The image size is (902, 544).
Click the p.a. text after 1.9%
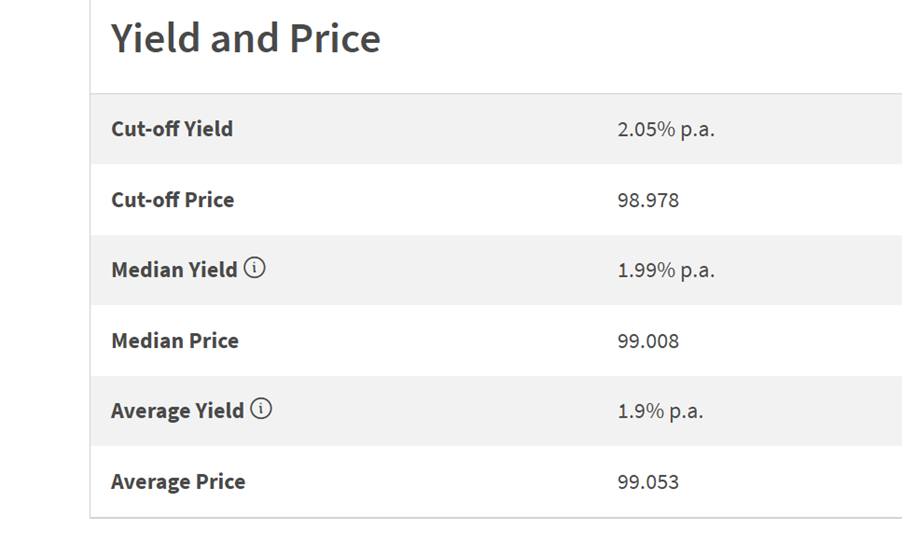686,413
